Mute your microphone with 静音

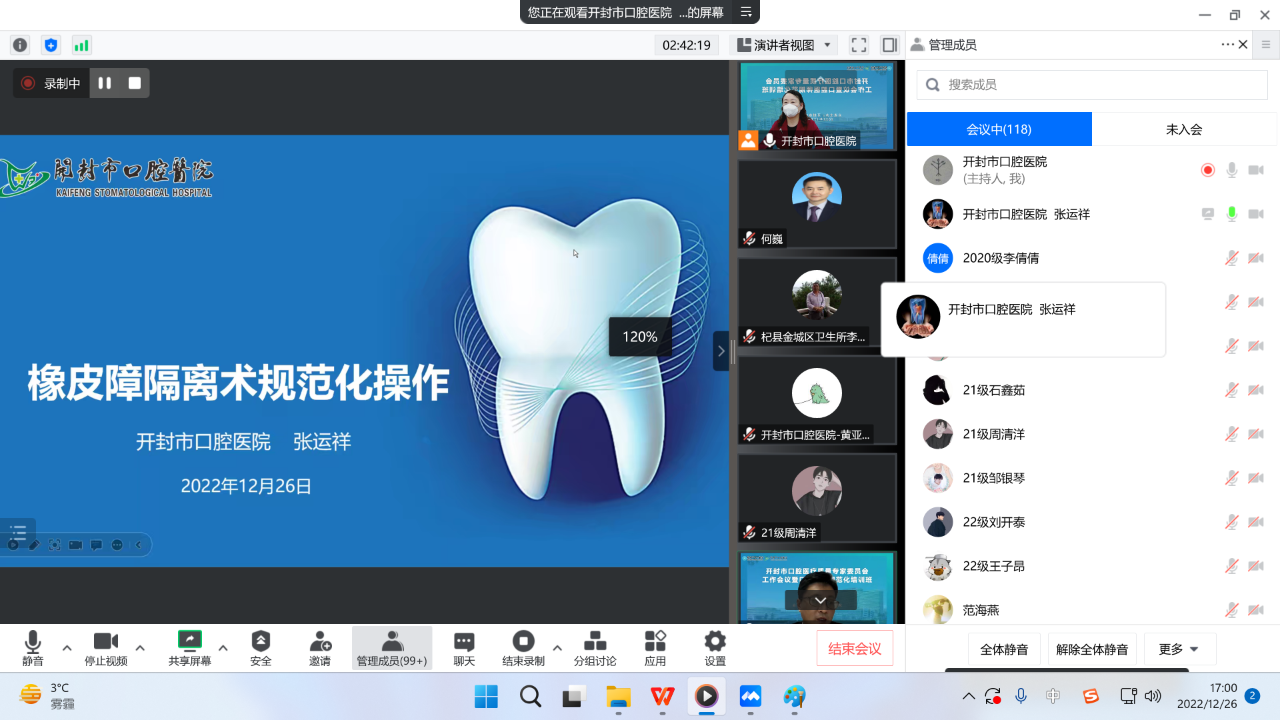click(32, 647)
